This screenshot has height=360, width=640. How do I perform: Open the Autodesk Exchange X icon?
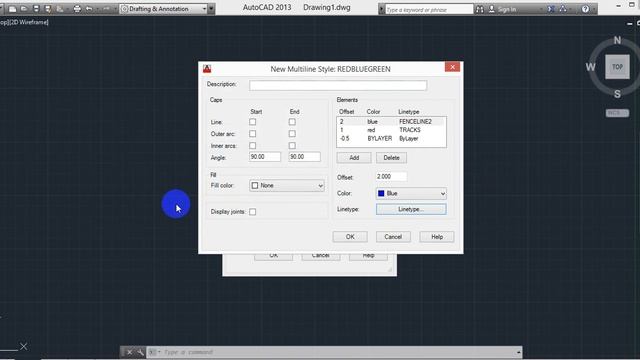551,9
